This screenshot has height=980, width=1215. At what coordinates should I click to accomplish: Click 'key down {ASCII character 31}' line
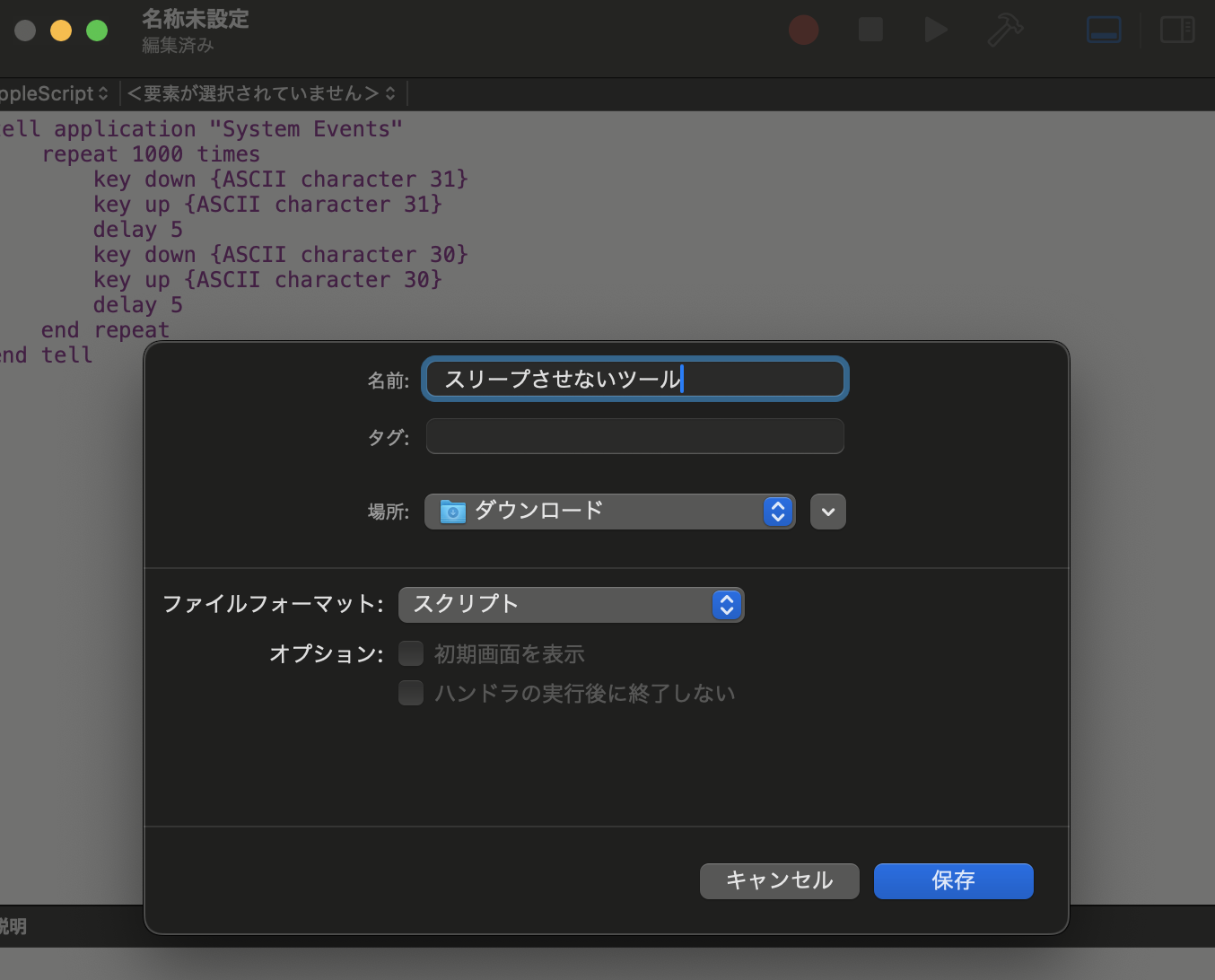(281, 179)
